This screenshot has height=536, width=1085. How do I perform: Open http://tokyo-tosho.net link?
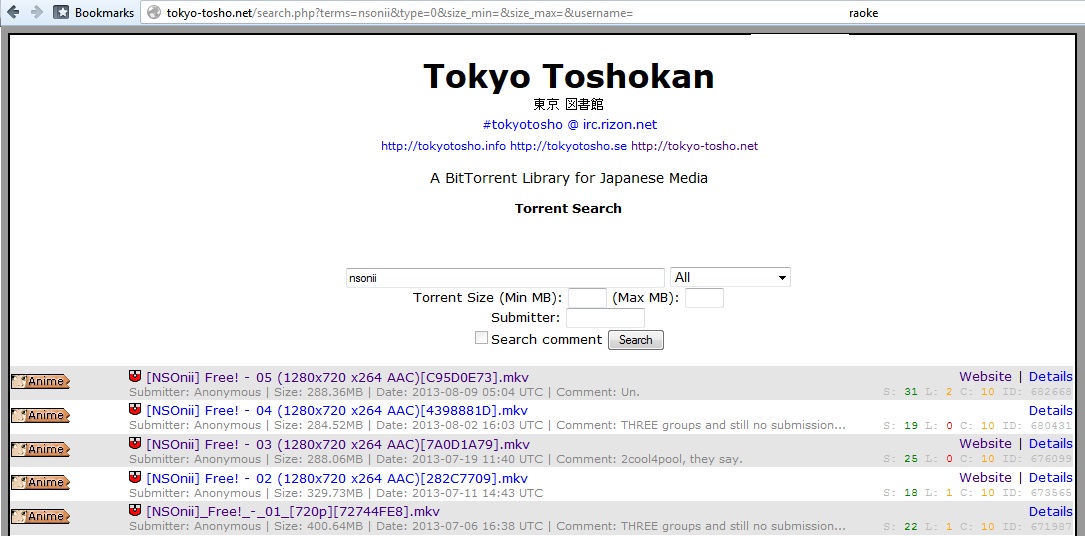(694, 146)
